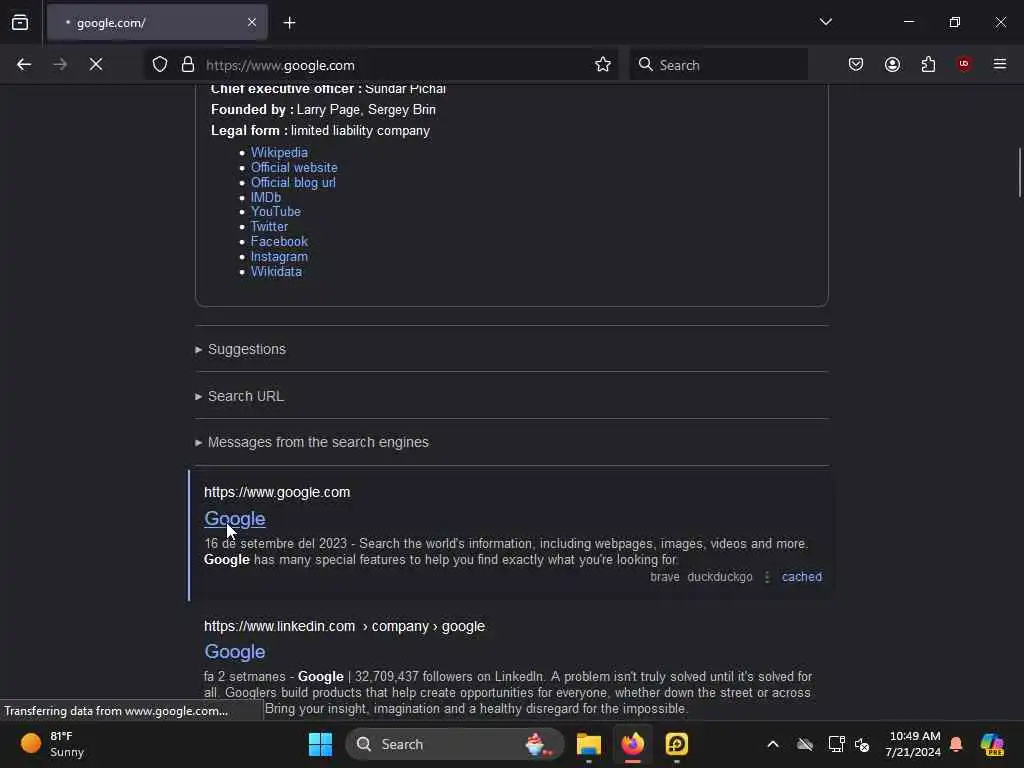Open the Instagram link
1024x768 pixels.
click(x=279, y=257)
